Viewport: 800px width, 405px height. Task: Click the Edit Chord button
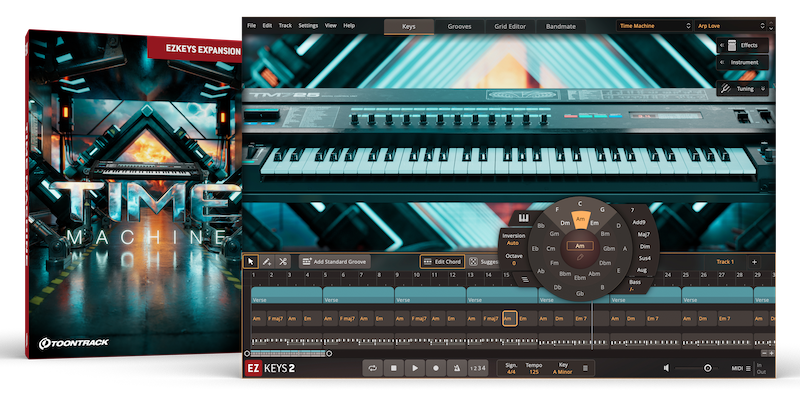pyautogui.click(x=441, y=261)
